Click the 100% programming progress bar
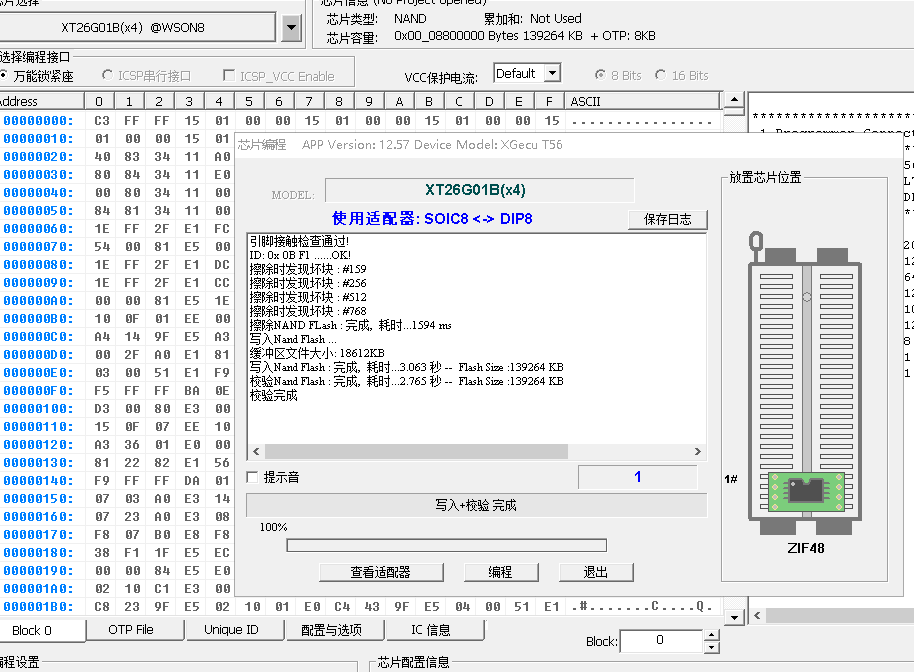The image size is (914, 672). 446,545
